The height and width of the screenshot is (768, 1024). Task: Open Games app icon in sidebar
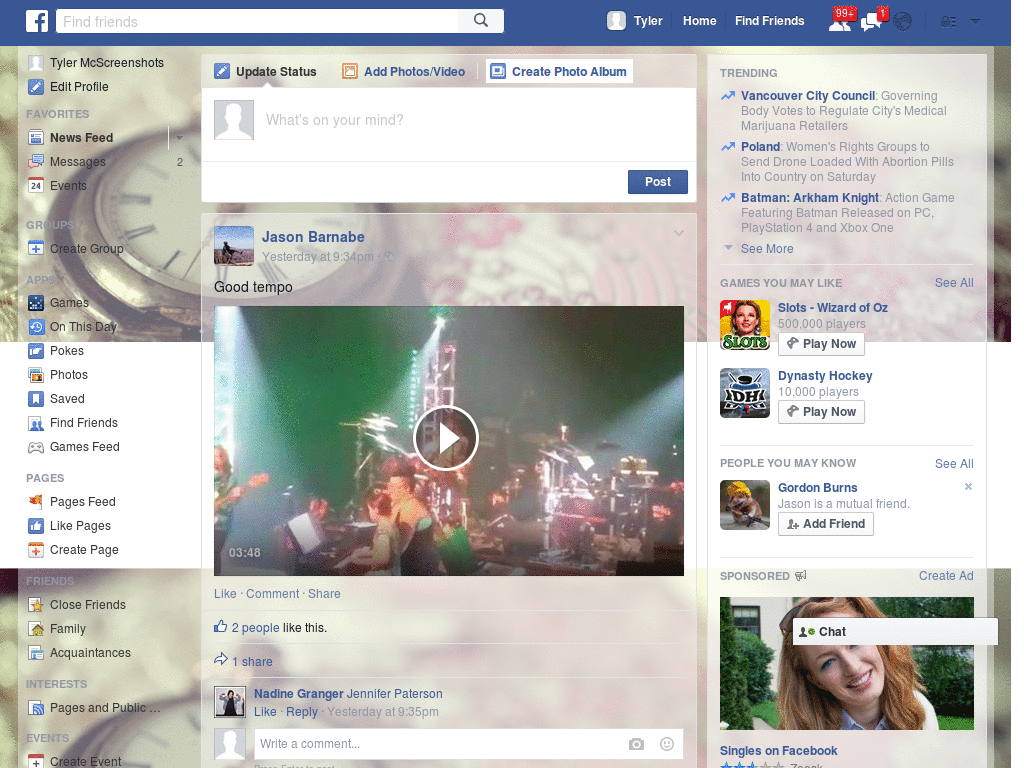click(36, 303)
